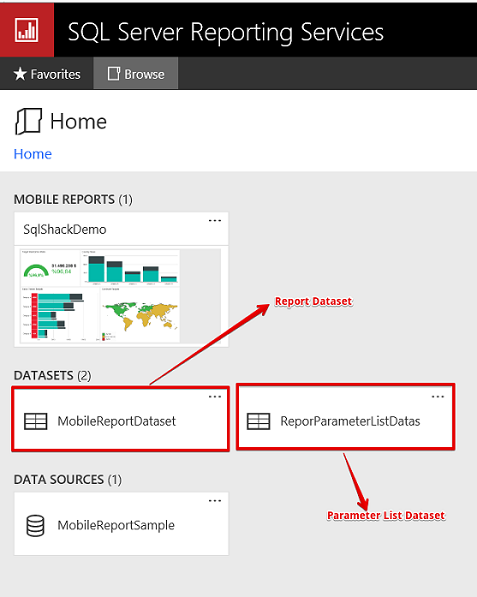Click the Reporting Services red logo icon
477x597 pixels.
pyautogui.click(x=27, y=30)
